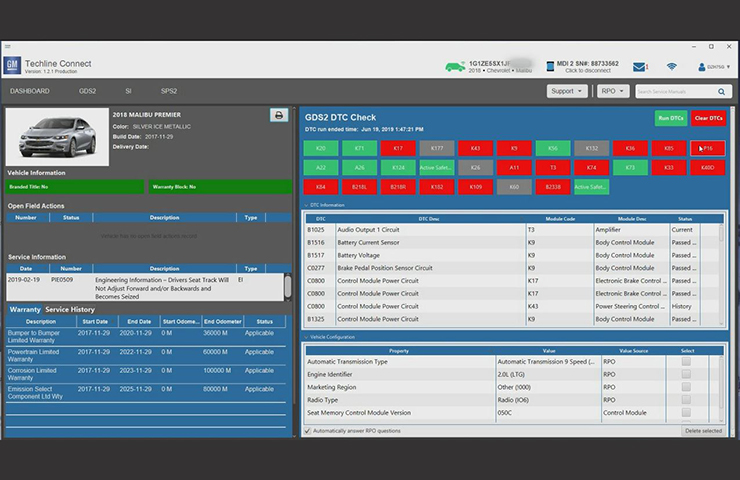This screenshot has width=740, height=480.
Task: Click the Service Information list scrollbar
Action: coord(288,286)
